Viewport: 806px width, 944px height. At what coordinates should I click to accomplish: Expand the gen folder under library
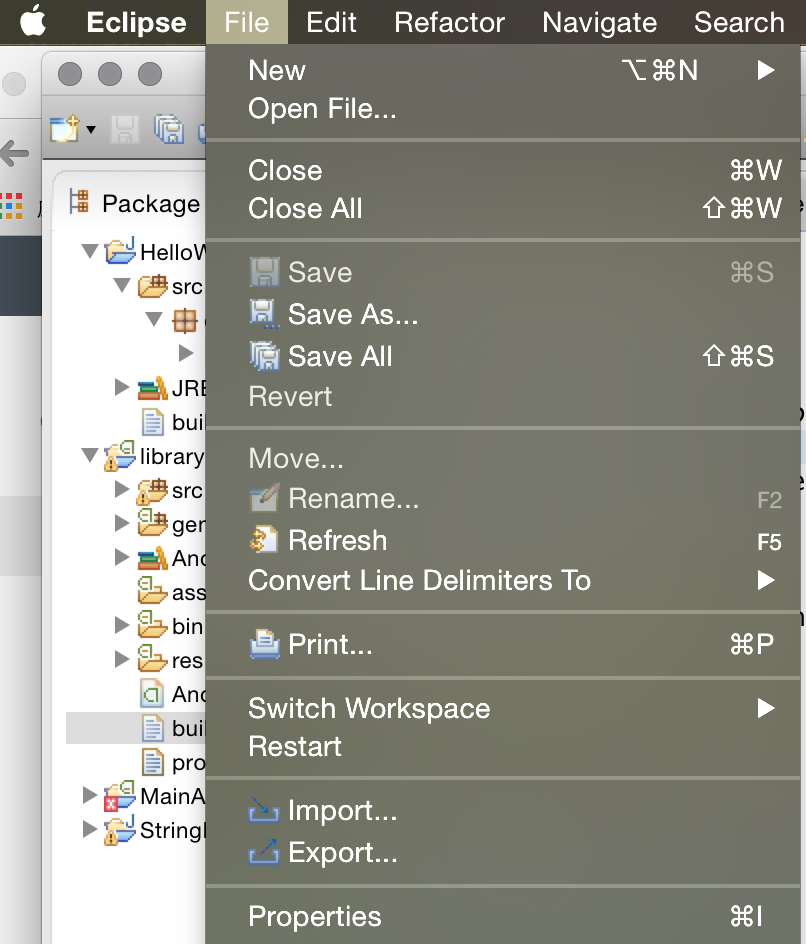pyautogui.click(x=122, y=523)
